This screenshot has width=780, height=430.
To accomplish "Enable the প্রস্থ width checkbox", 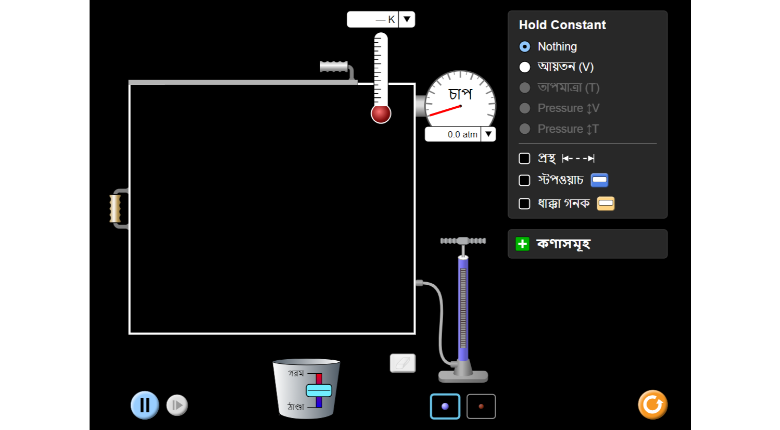I will click(524, 158).
